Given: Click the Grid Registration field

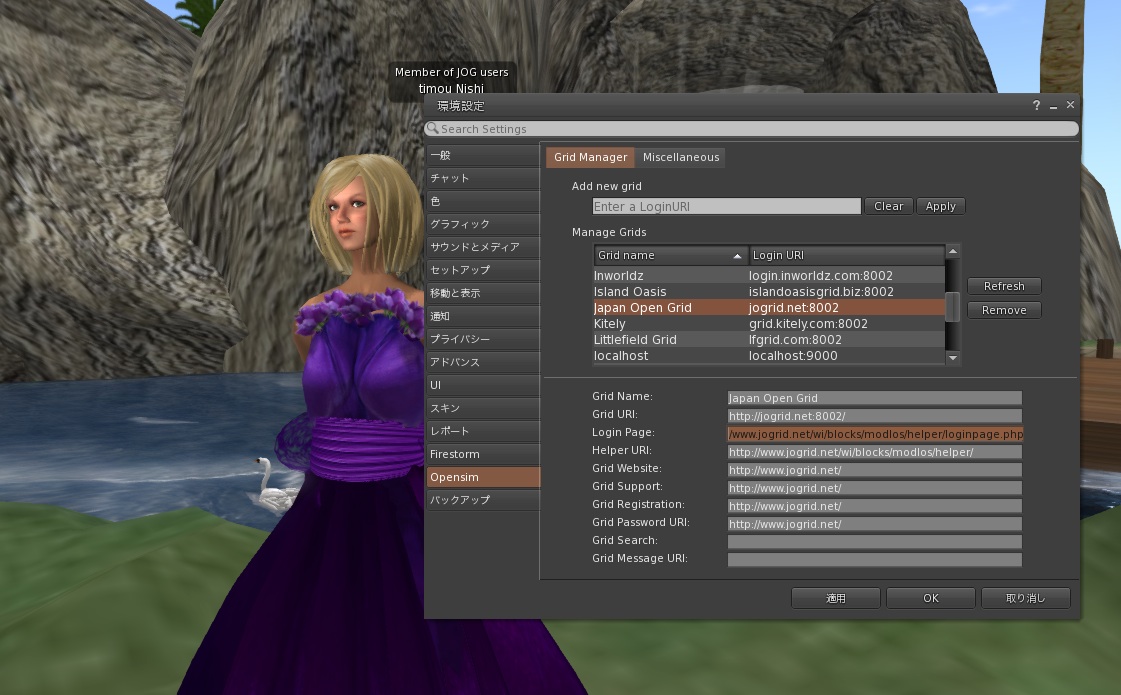Looking at the screenshot, I should pyautogui.click(x=874, y=506).
